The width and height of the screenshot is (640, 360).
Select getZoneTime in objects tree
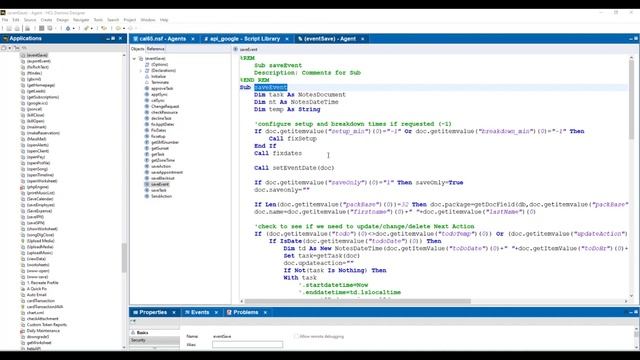pyautogui.click(x=163, y=160)
